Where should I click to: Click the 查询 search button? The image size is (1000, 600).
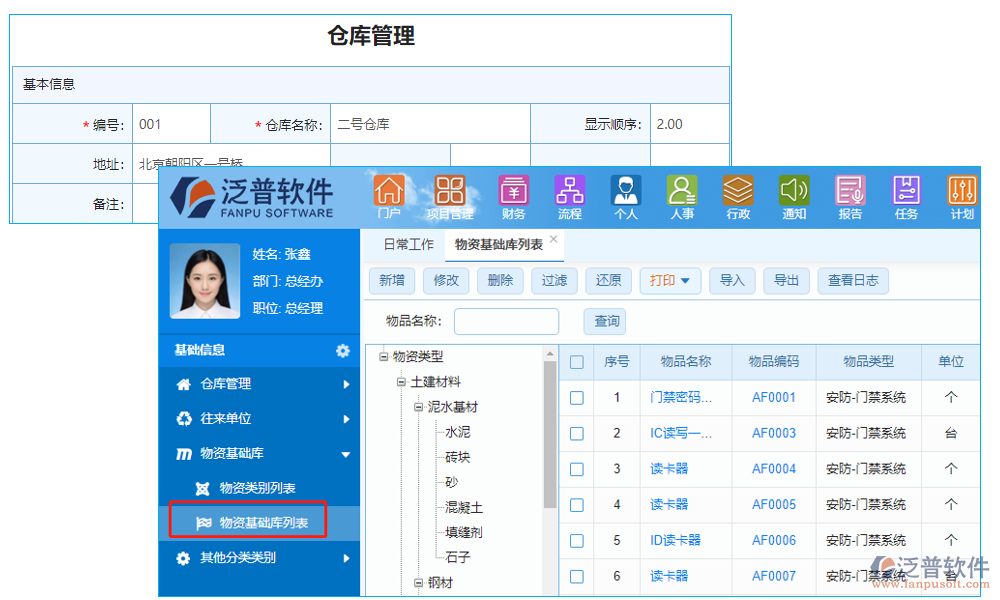coord(606,321)
